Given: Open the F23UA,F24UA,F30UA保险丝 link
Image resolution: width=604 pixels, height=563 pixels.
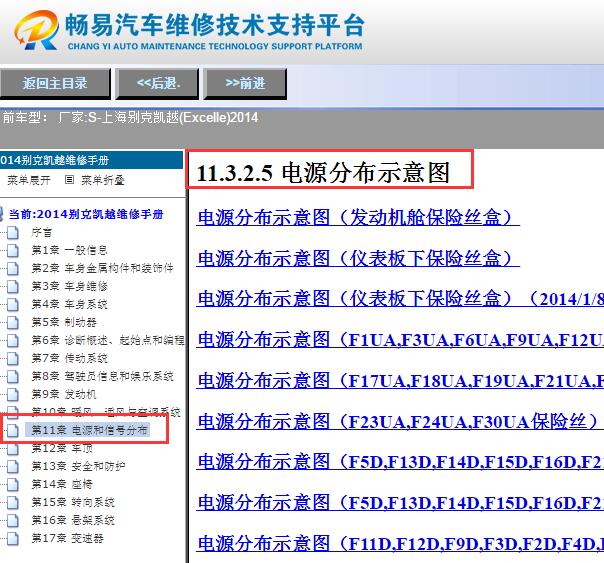Looking at the screenshot, I should click(398, 422).
